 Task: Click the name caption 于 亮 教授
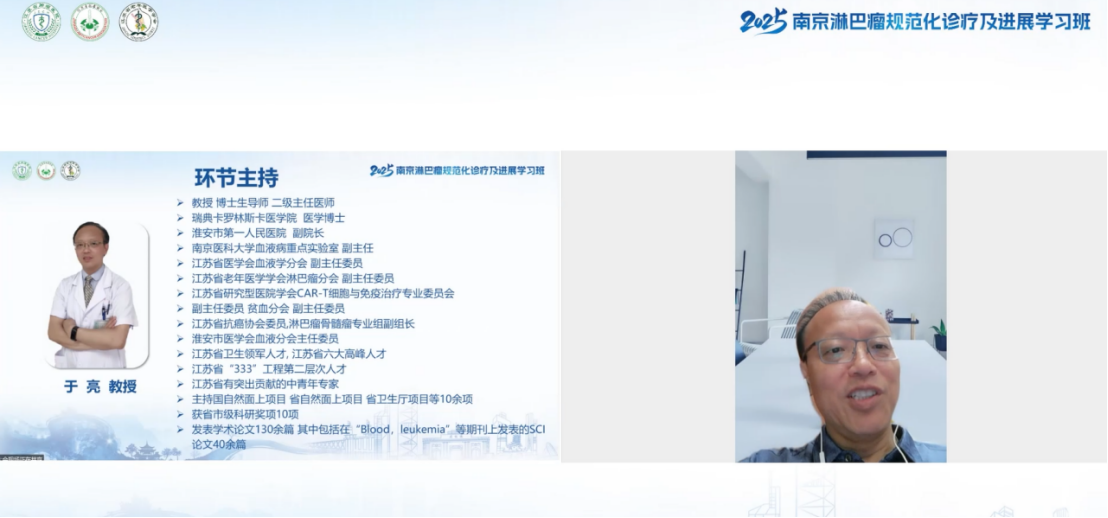click(x=100, y=387)
